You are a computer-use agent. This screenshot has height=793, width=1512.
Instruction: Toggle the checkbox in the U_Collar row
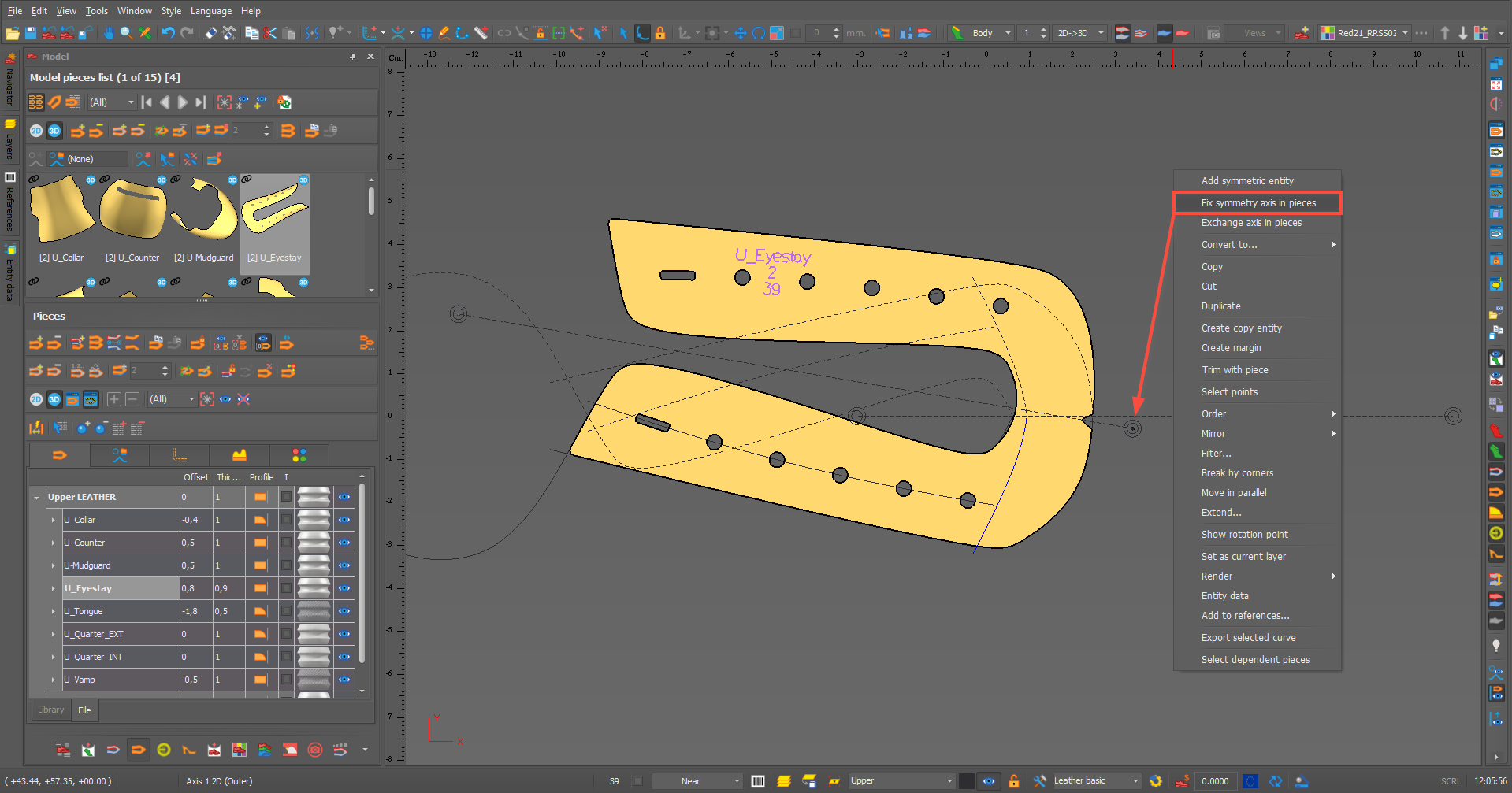(286, 520)
